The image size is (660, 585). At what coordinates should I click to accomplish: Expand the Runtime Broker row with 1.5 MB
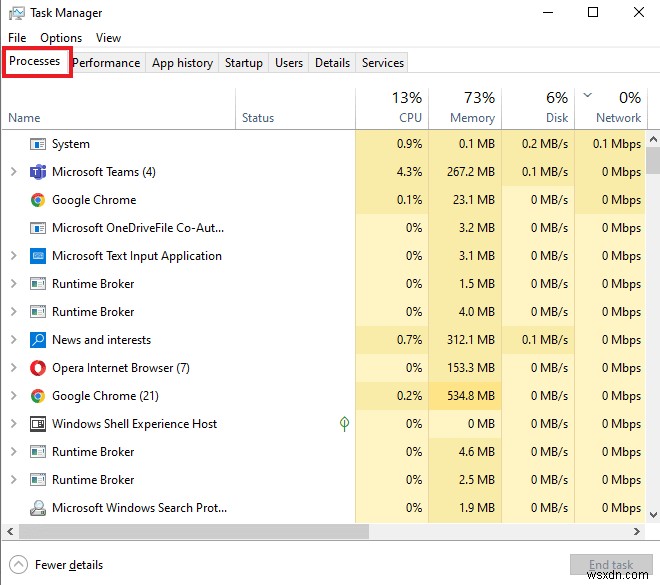click(x=13, y=284)
